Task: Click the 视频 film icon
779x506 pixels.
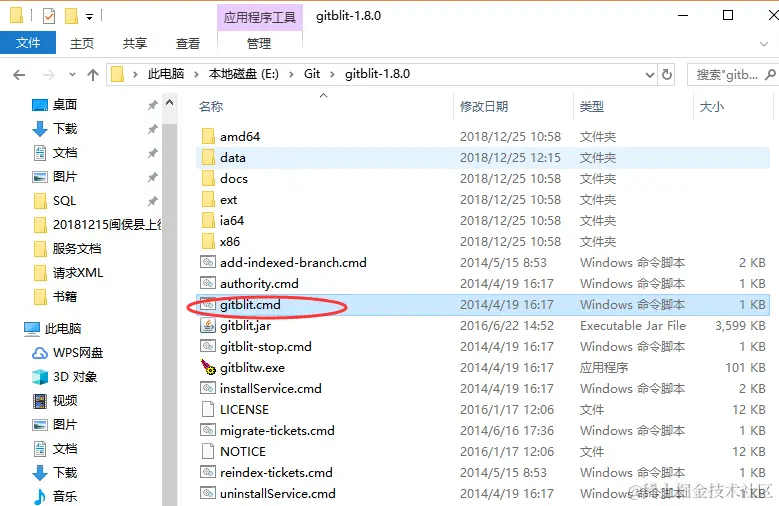Action: tap(40, 401)
